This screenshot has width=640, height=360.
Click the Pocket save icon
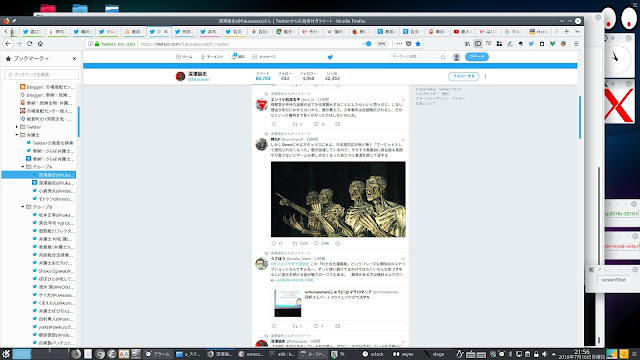click(x=409, y=44)
